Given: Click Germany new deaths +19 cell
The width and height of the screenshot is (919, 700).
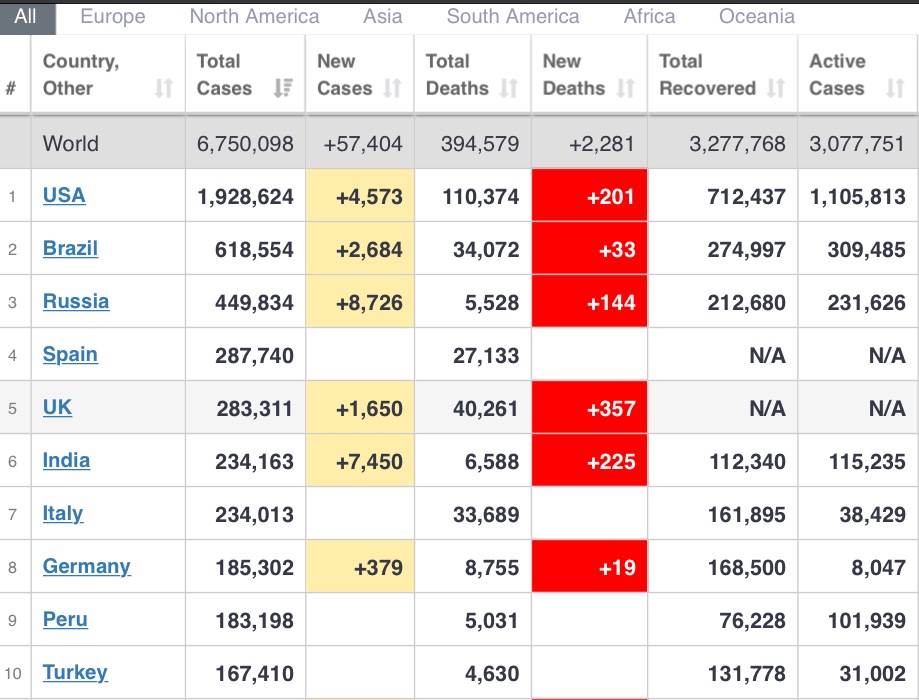Looking at the screenshot, I should point(590,566).
